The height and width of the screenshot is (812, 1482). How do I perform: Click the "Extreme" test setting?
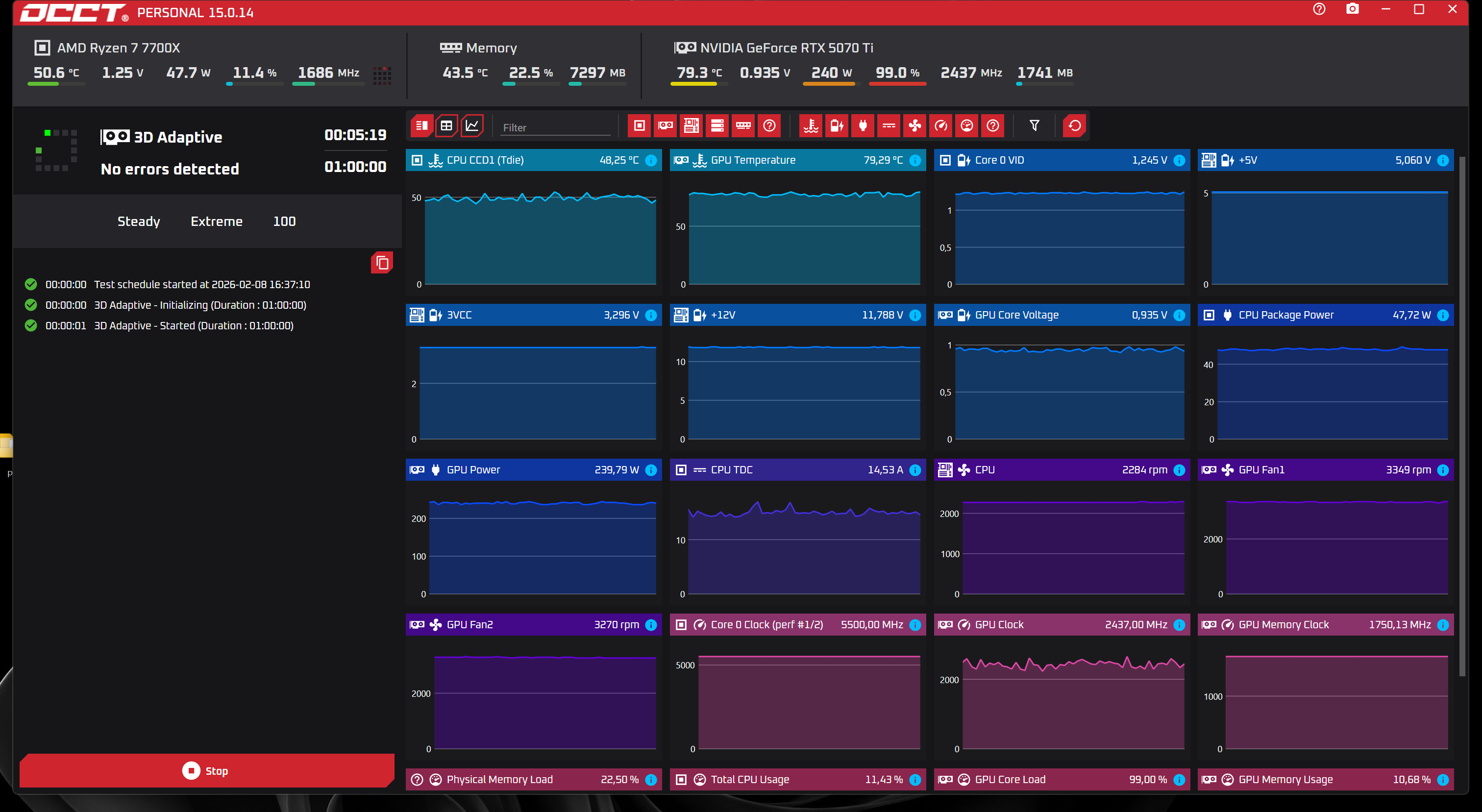(216, 221)
